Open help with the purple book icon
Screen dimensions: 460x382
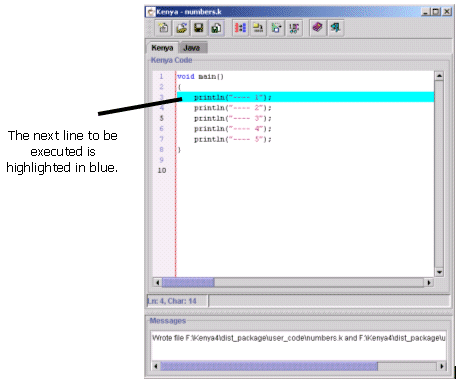pyautogui.click(x=318, y=28)
